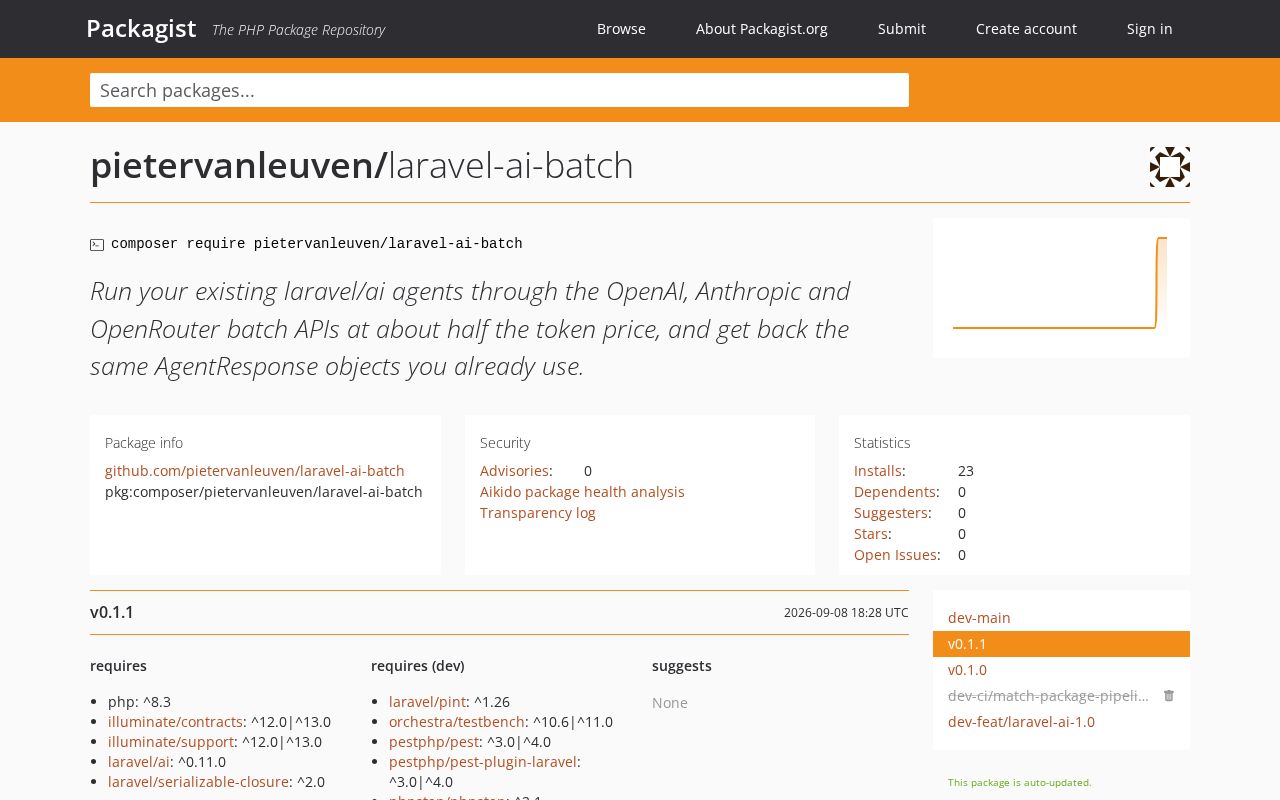Click the 'This package is auto-updated.' note
The image size is (1280, 800).
click(x=1020, y=783)
